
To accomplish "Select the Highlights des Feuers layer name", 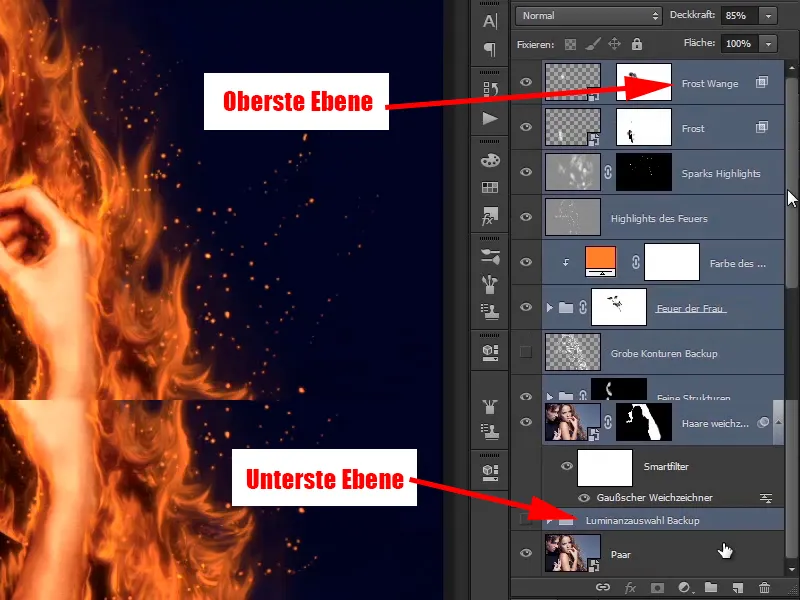I will tap(659, 219).
